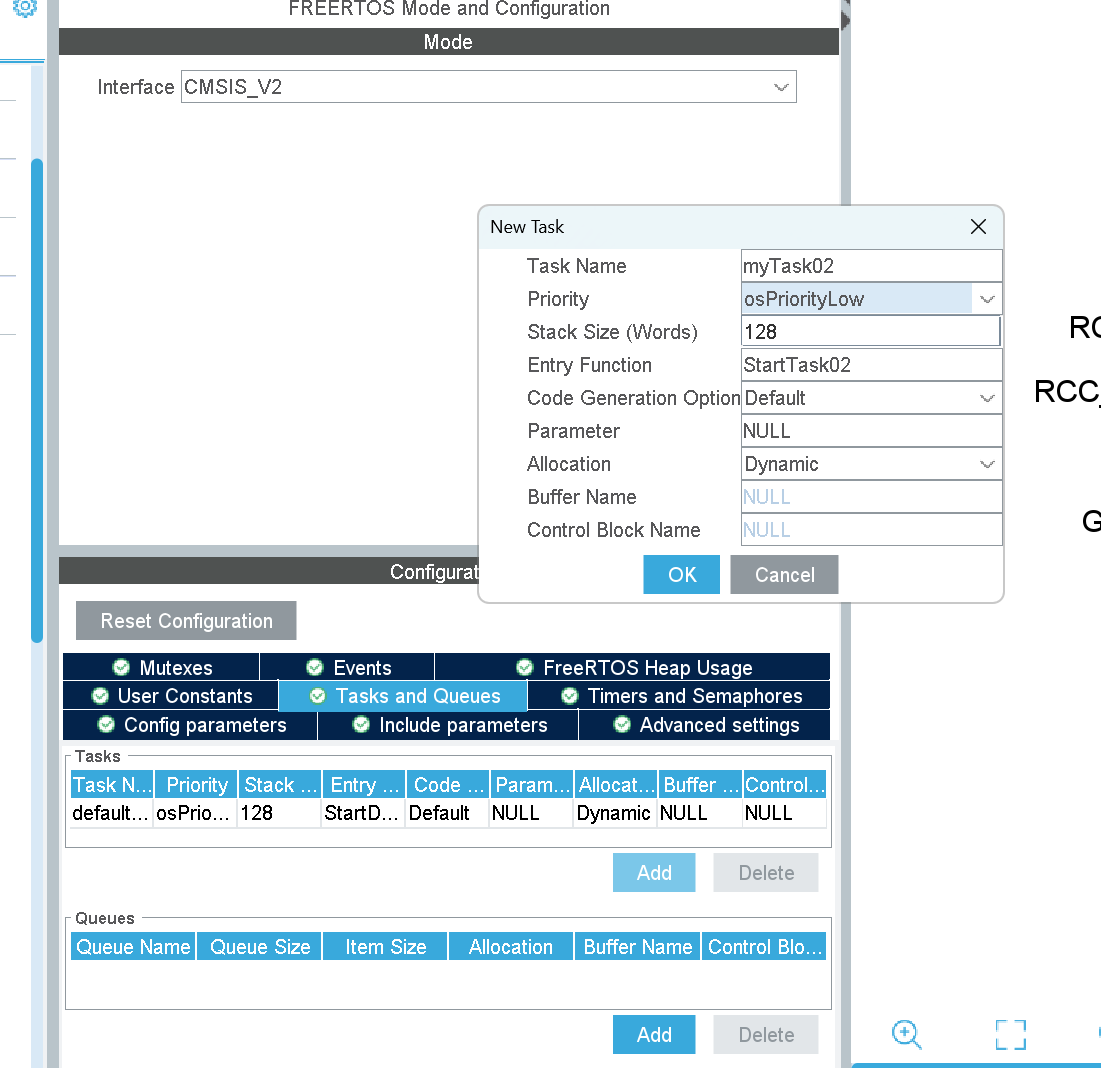
Task: Click the Control Blo column header in Queues
Action: pyautogui.click(x=764, y=947)
